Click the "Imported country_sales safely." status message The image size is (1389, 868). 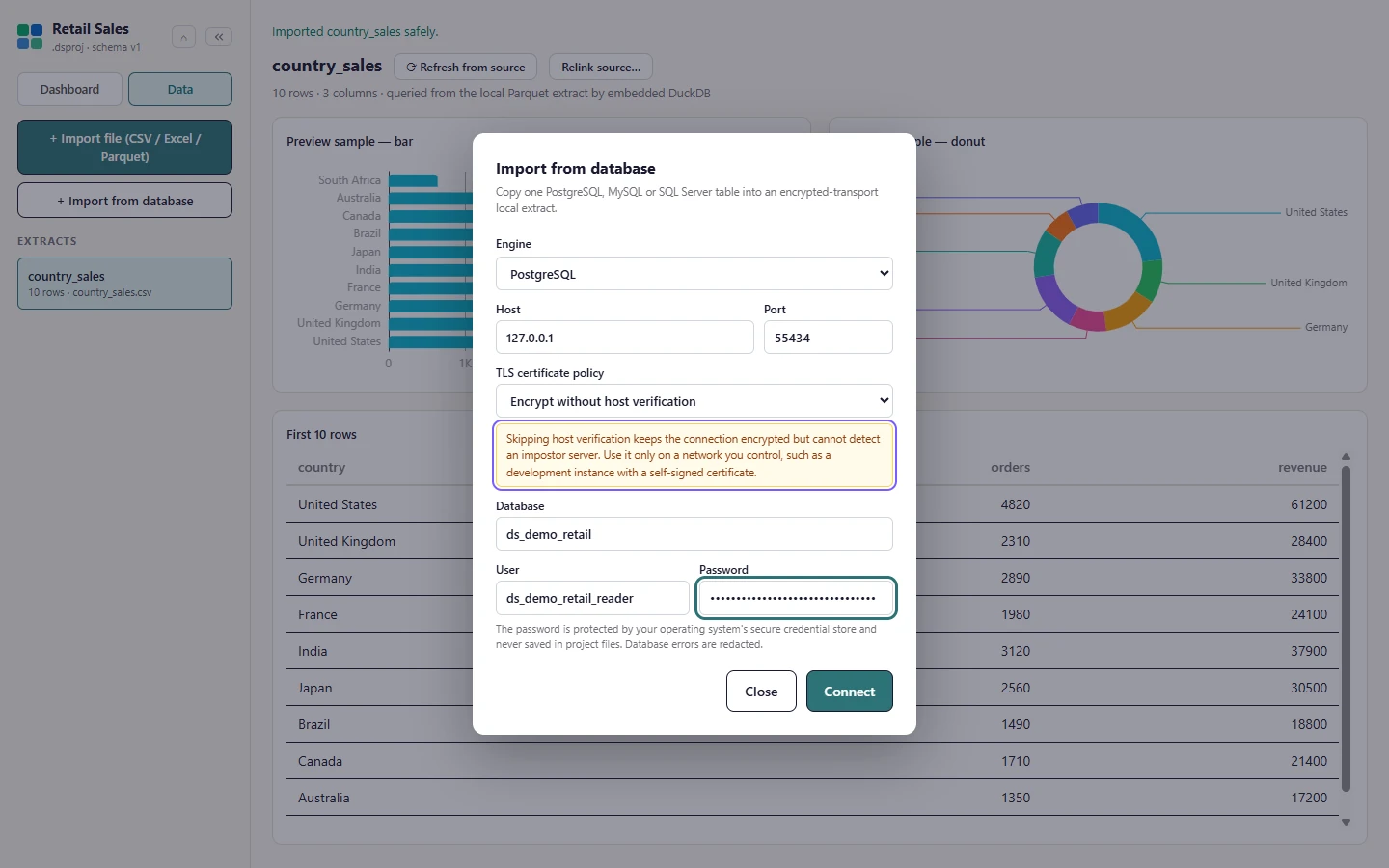355,31
